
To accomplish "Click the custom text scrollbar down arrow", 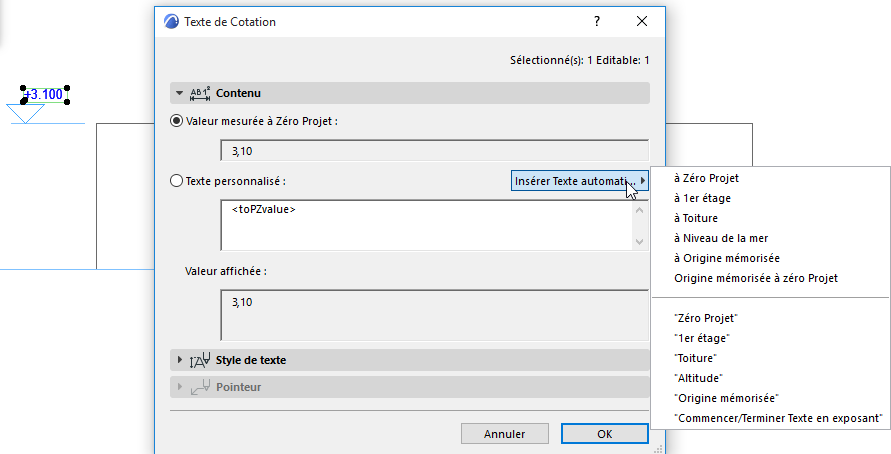I will [640, 242].
